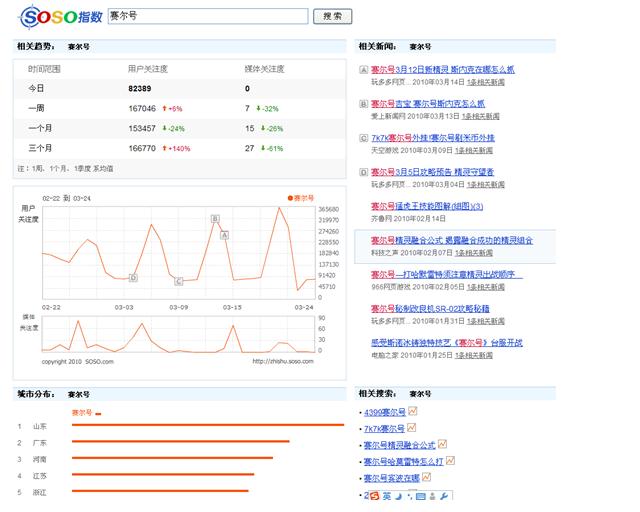Open trend icon beside 赛尔号哈莫雷特怎么打
This screenshot has width=640, height=512.
point(450,461)
